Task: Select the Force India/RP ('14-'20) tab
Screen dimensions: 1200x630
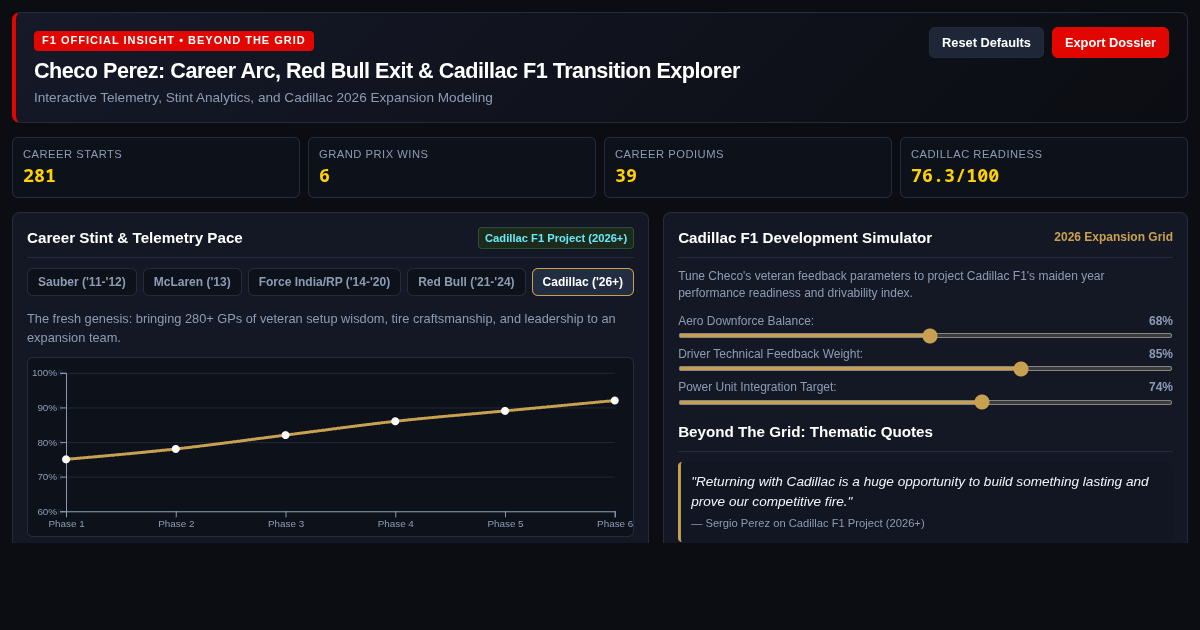Action: click(325, 282)
